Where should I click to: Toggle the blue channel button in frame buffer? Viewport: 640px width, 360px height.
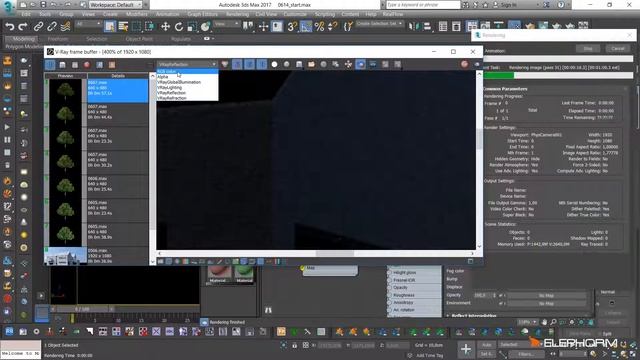click(x=262, y=64)
